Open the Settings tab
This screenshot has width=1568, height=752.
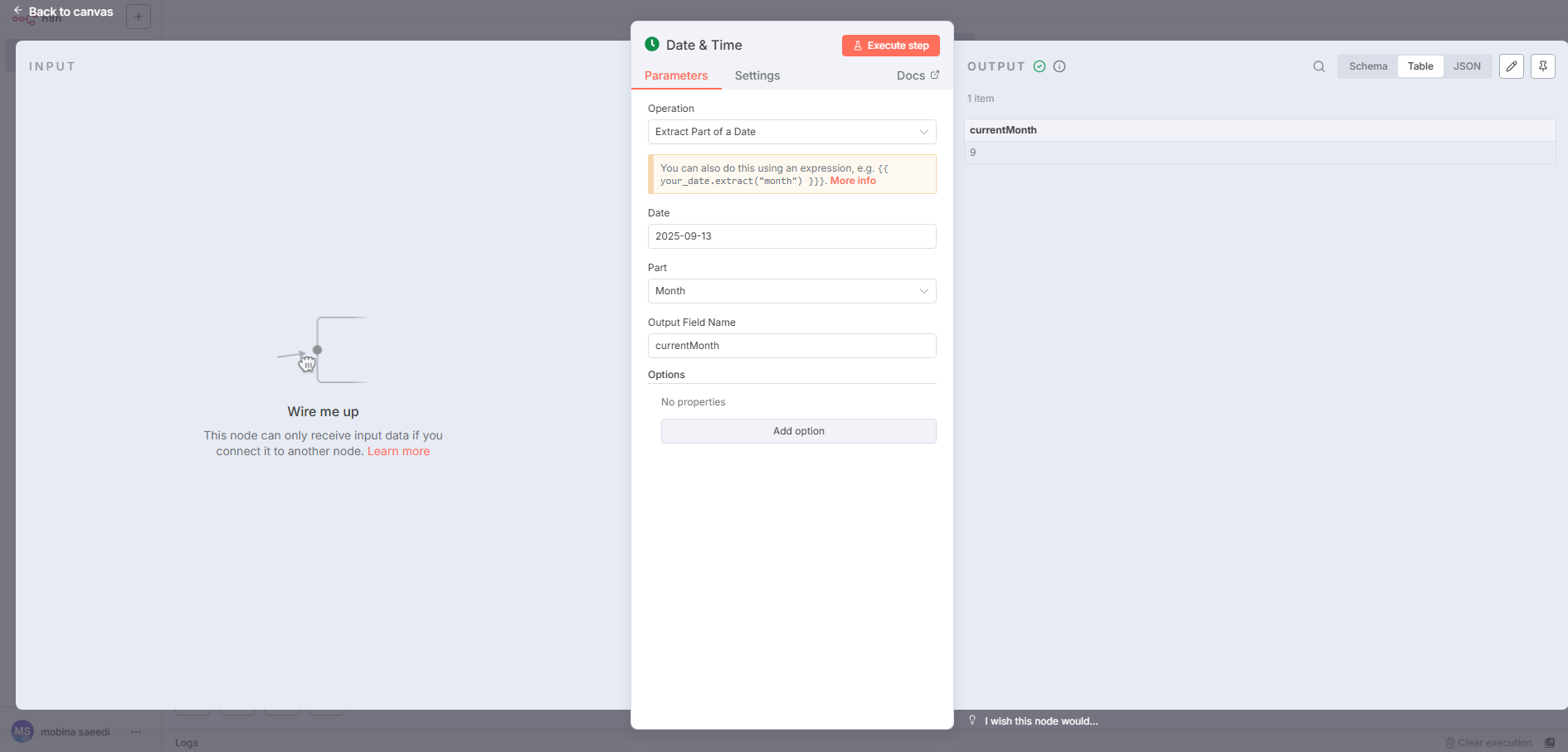(757, 75)
